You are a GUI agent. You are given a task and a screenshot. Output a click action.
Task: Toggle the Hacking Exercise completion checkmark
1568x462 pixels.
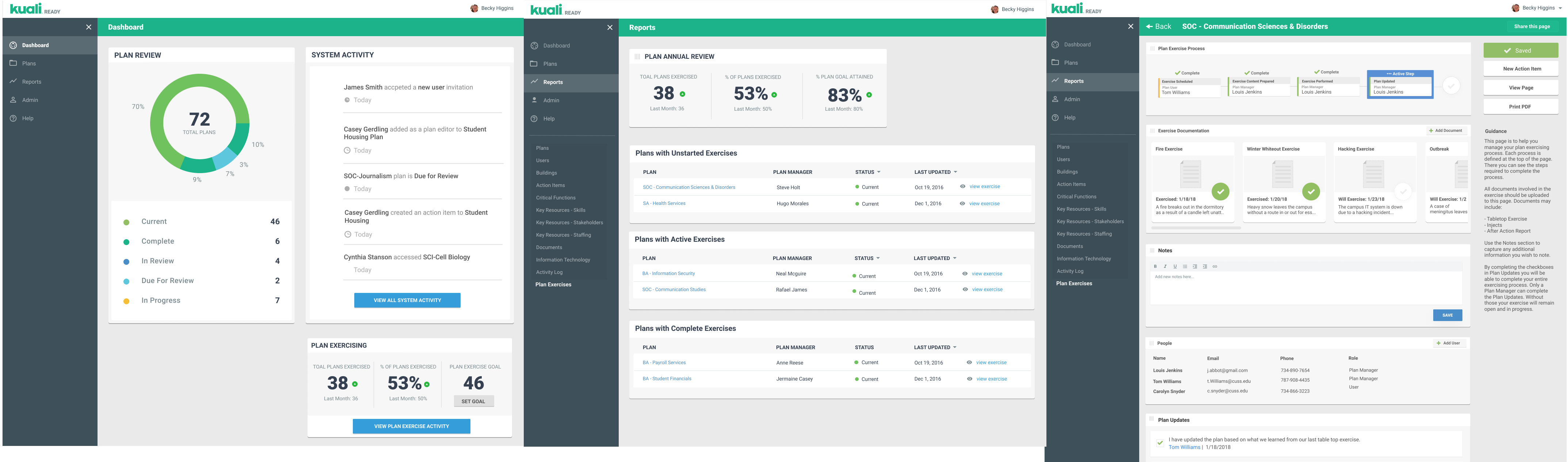[1403, 192]
